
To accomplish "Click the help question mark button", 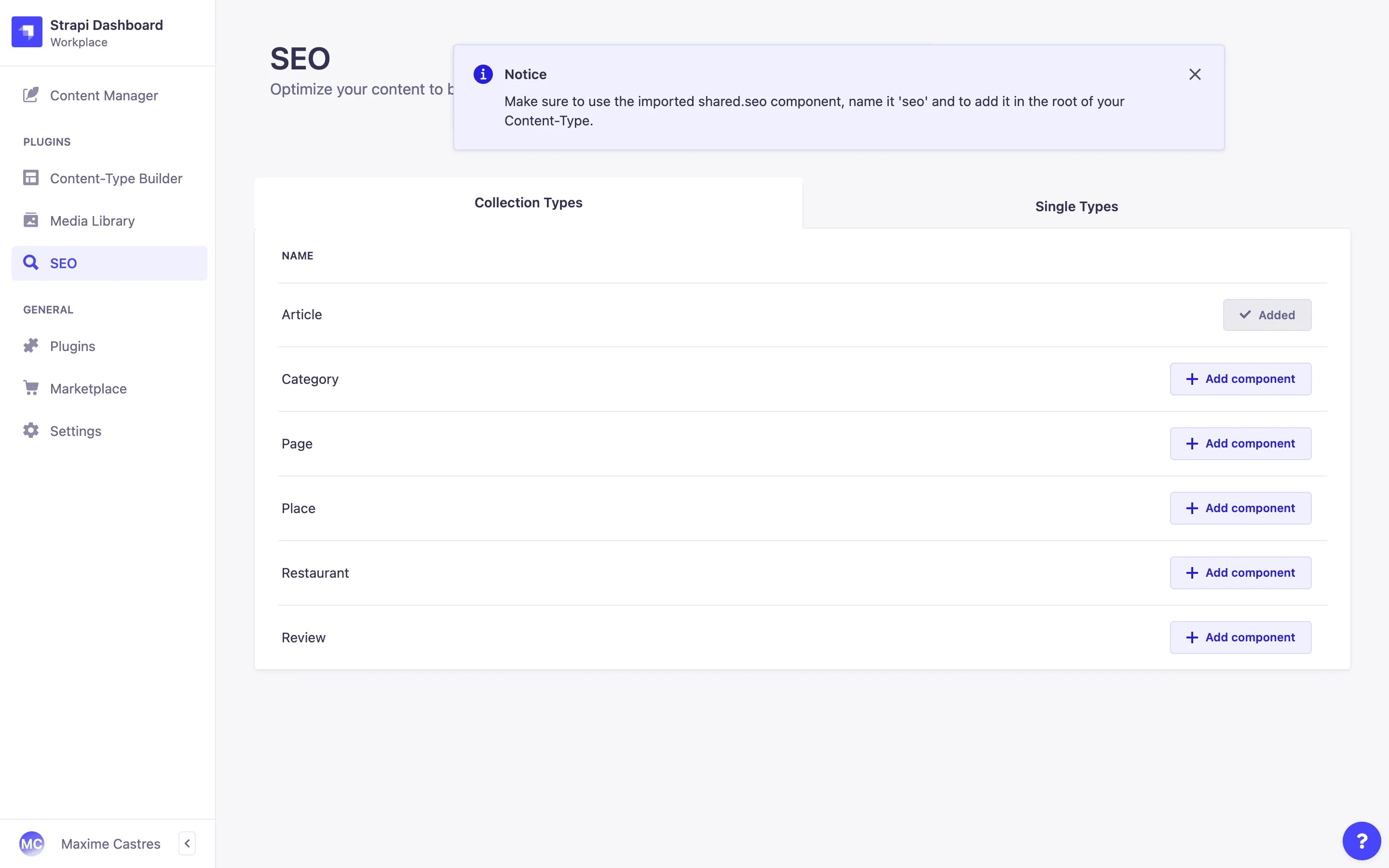I will click(1361, 841).
